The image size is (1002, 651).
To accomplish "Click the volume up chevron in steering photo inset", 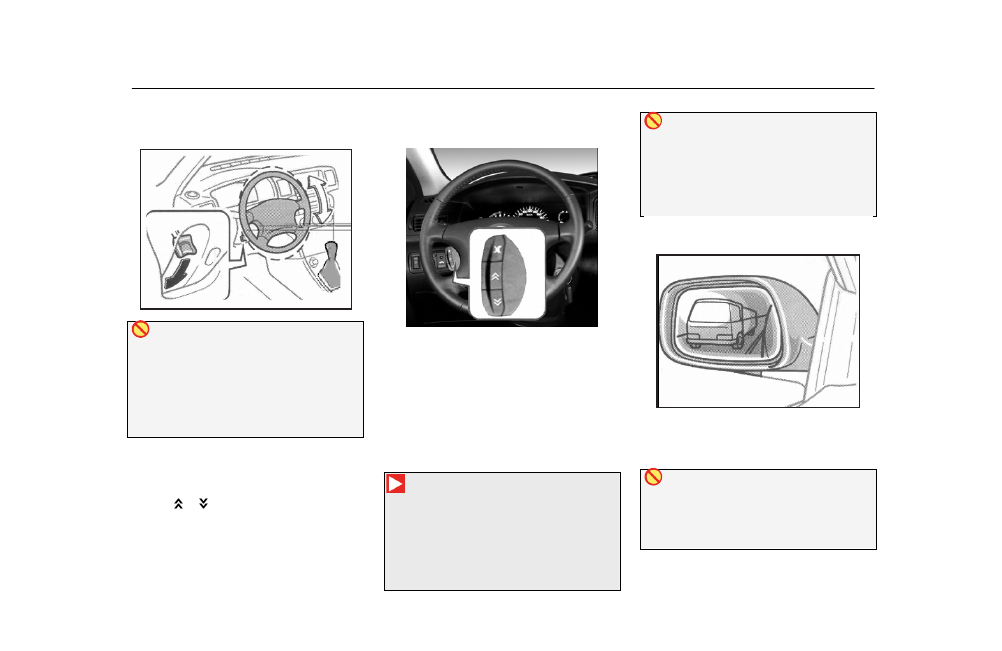I will (496, 276).
